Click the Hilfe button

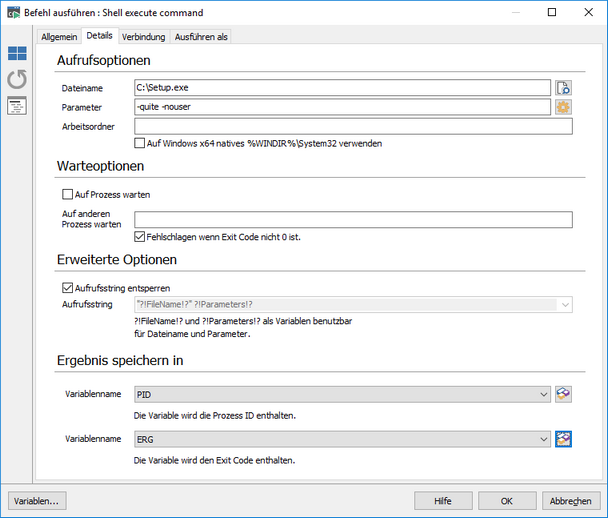click(x=443, y=501)
